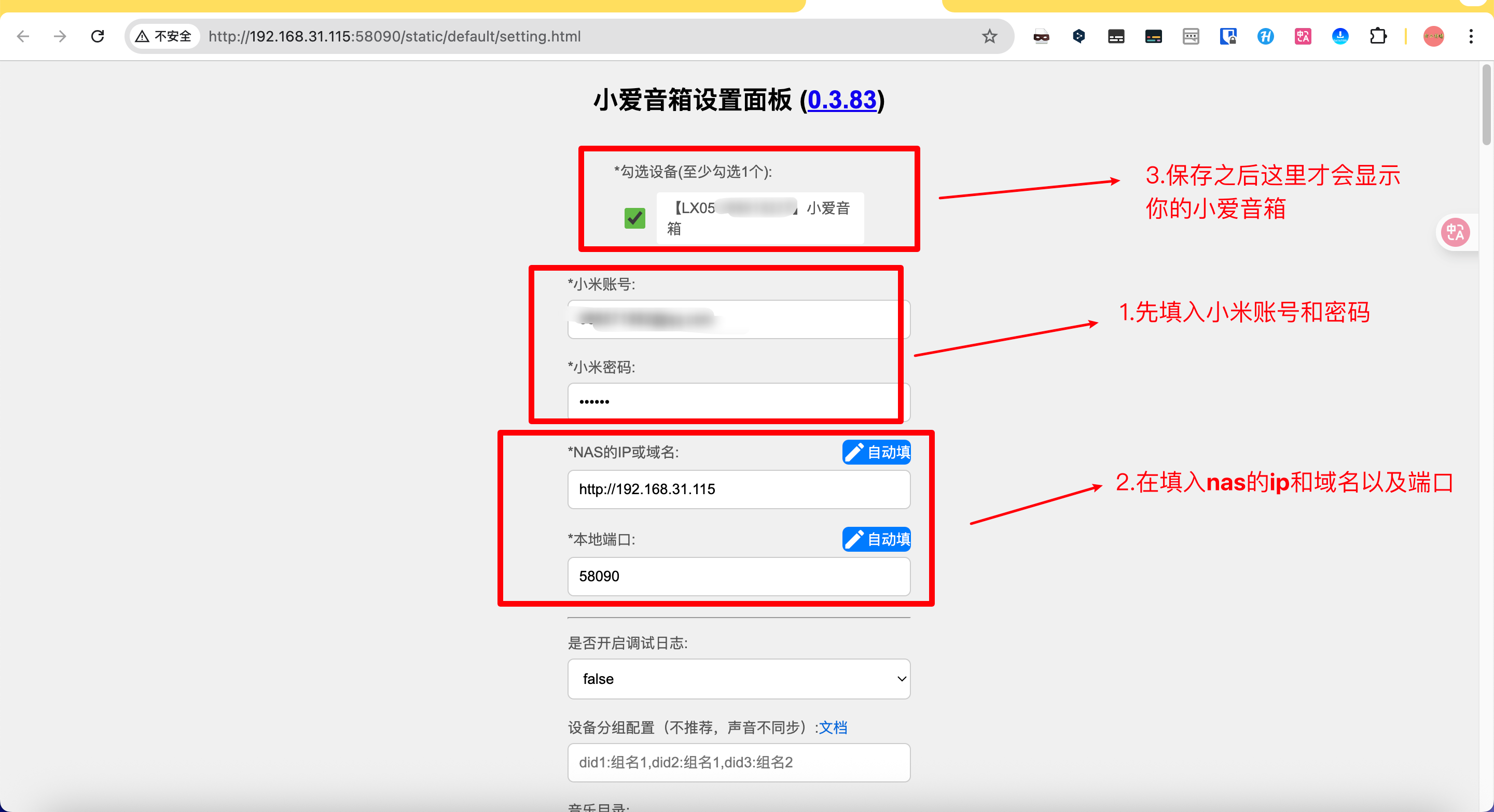Click the incognito mask extension icon
1494x812 pixels.
[x=1041, y=36]
